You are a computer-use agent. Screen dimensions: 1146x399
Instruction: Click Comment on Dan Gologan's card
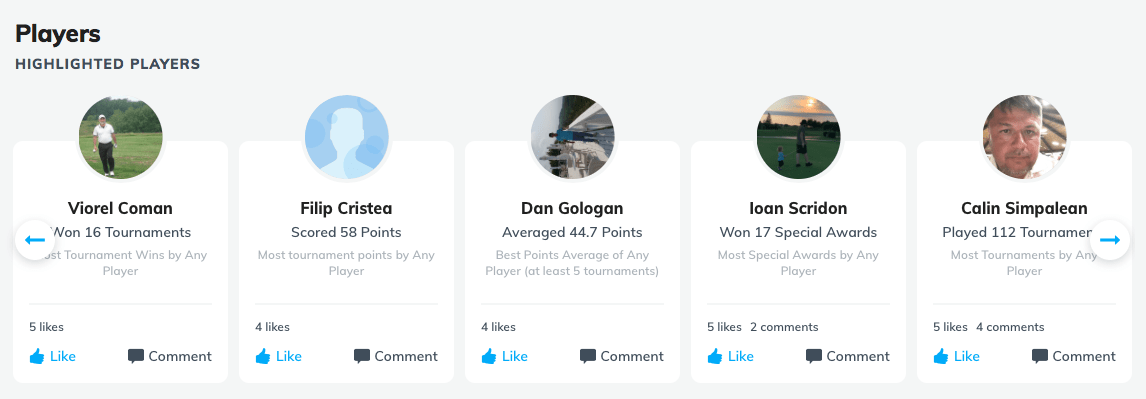pyautogui.click(x=622, y=357)
